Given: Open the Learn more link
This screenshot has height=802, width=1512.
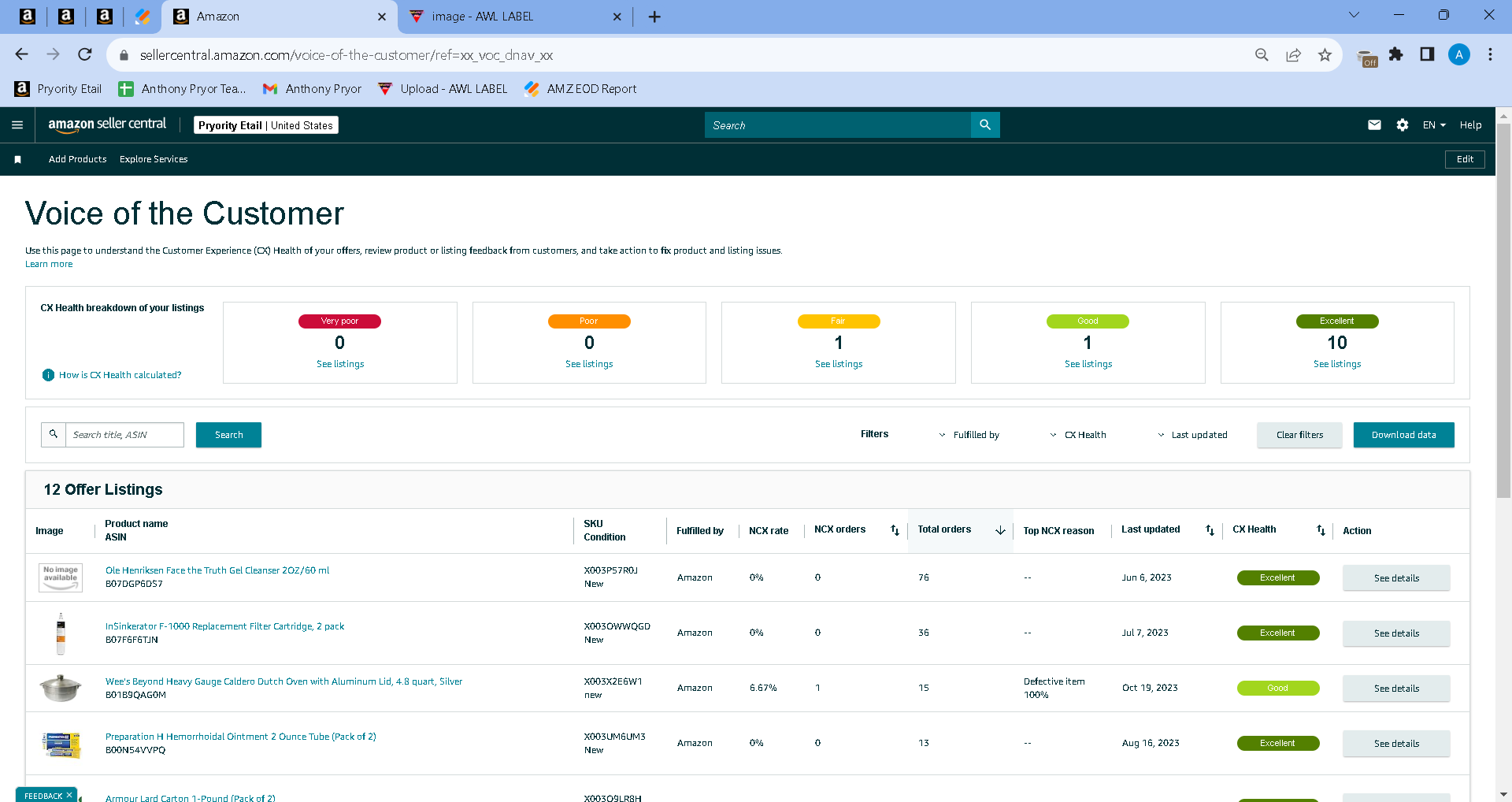Looking at the screenshot, I should click(49, 265).
